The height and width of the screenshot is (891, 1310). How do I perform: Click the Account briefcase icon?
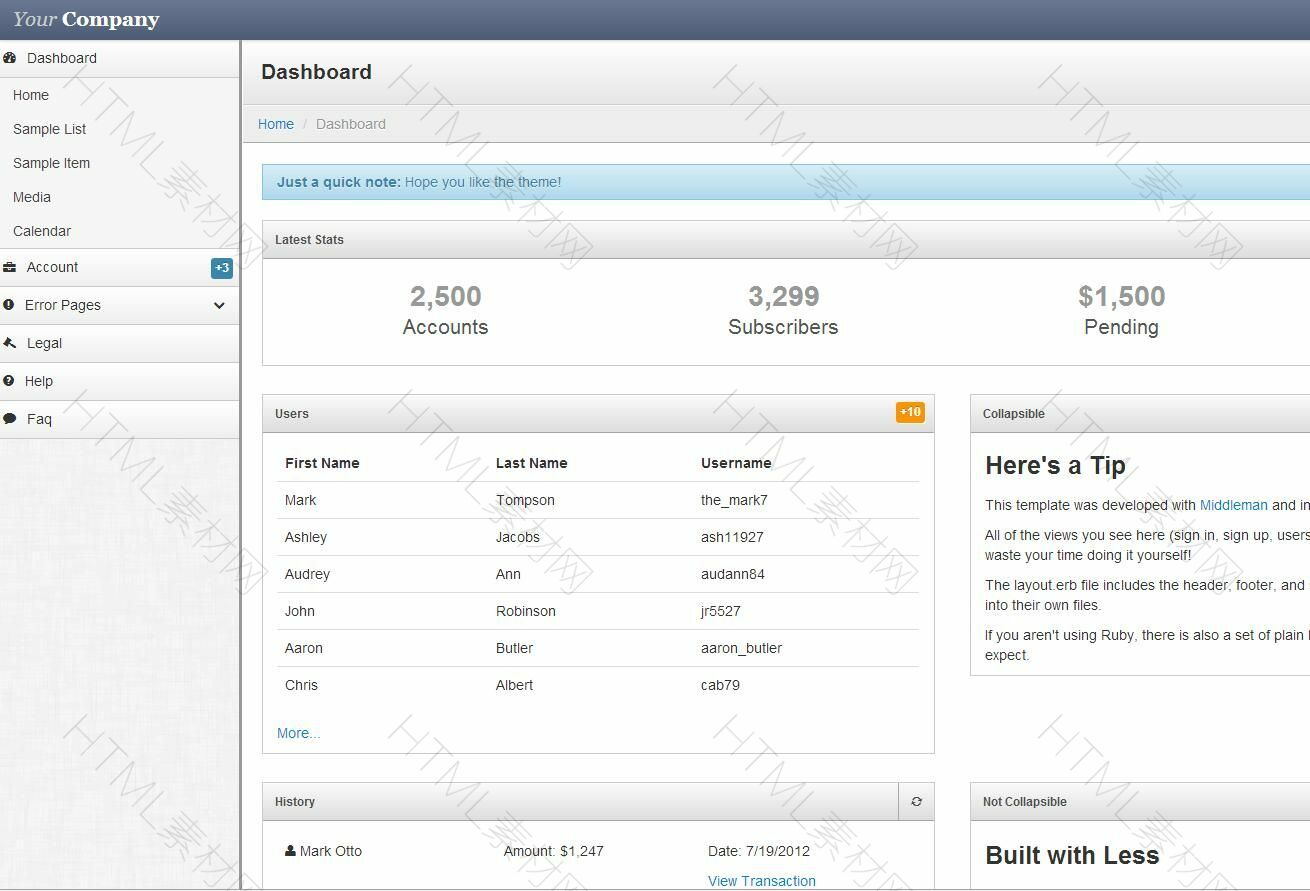(10, 267)
